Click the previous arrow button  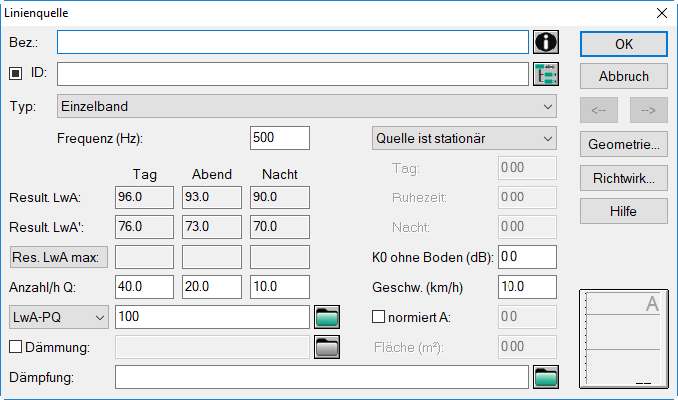click(599, 110)
